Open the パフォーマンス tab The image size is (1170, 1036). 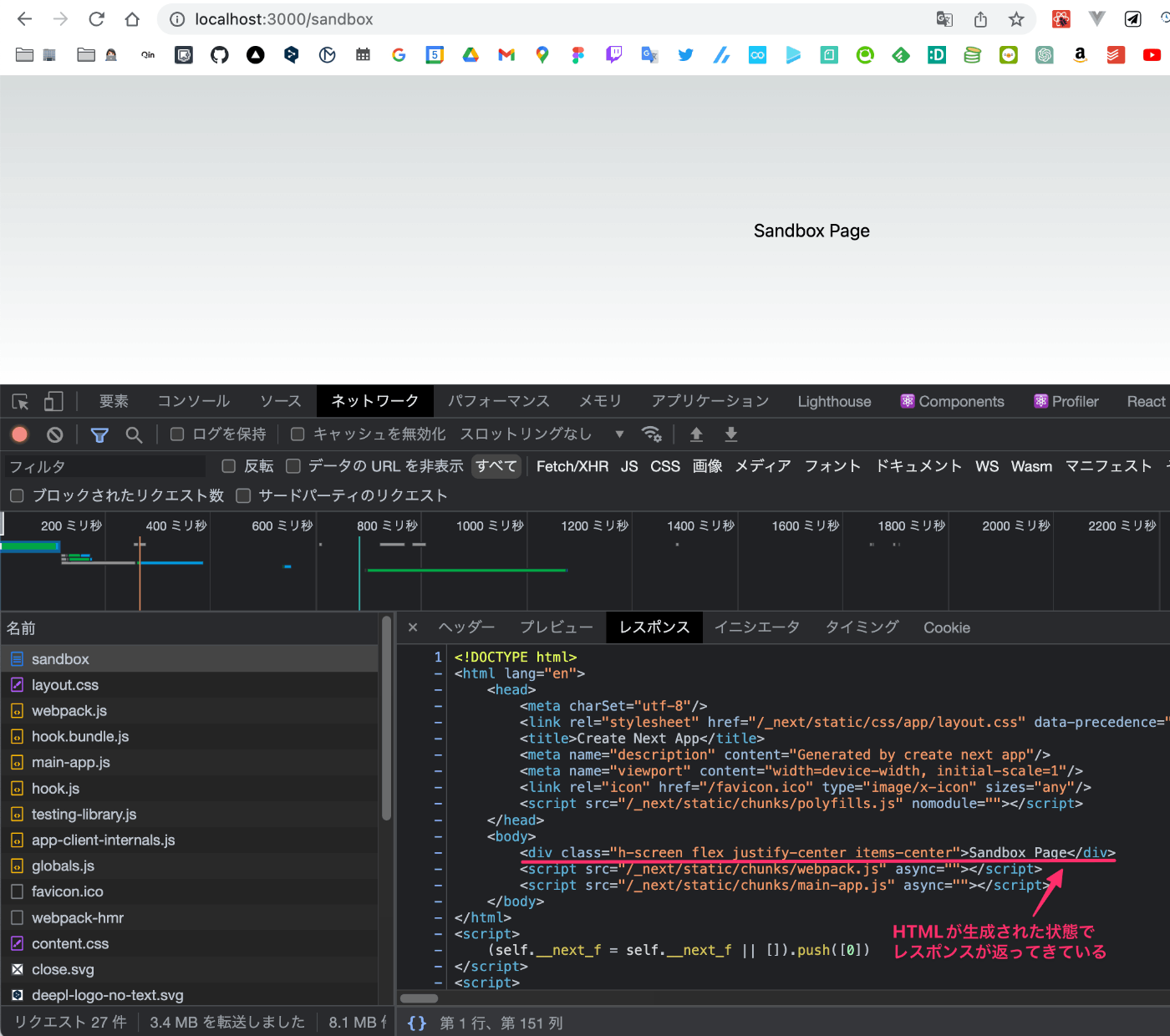pos(499,402)
